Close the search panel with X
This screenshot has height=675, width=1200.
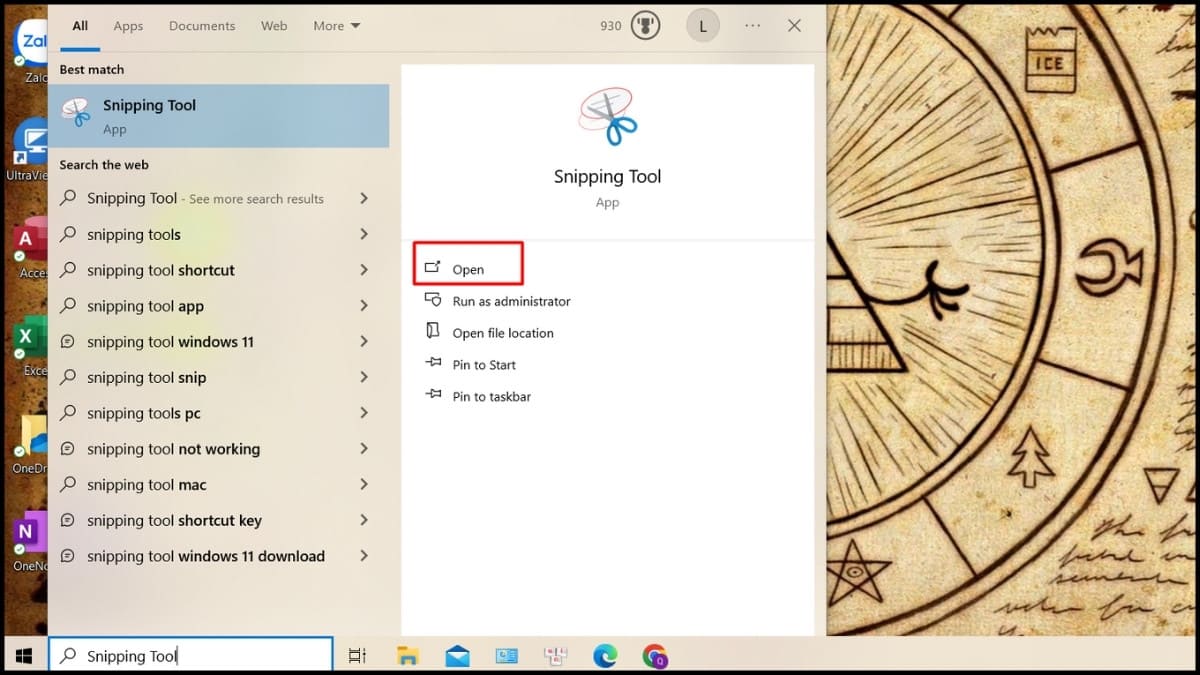click(794, 26)
